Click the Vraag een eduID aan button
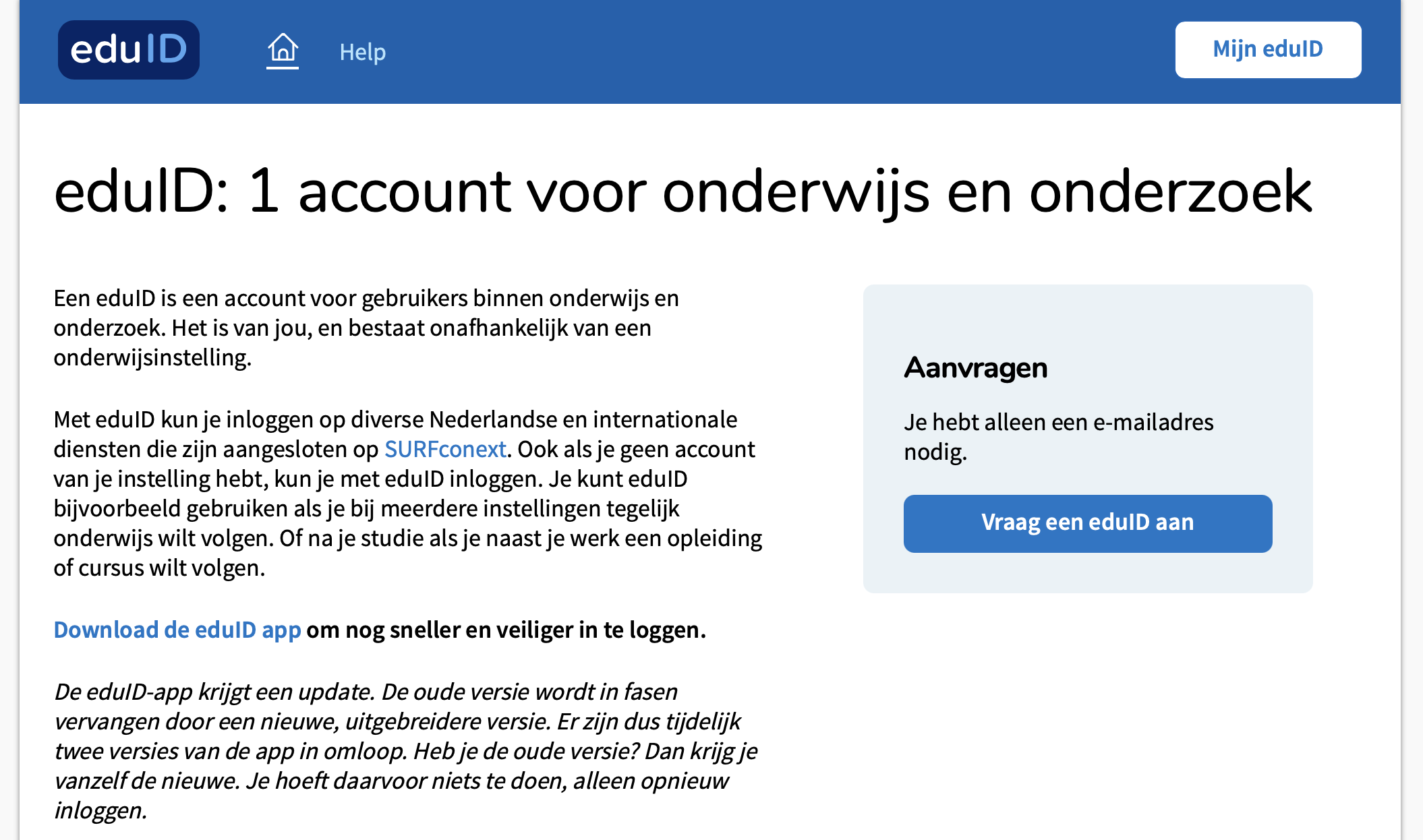Viewport: 1423px width, 840px height. tap(1088, 523)
